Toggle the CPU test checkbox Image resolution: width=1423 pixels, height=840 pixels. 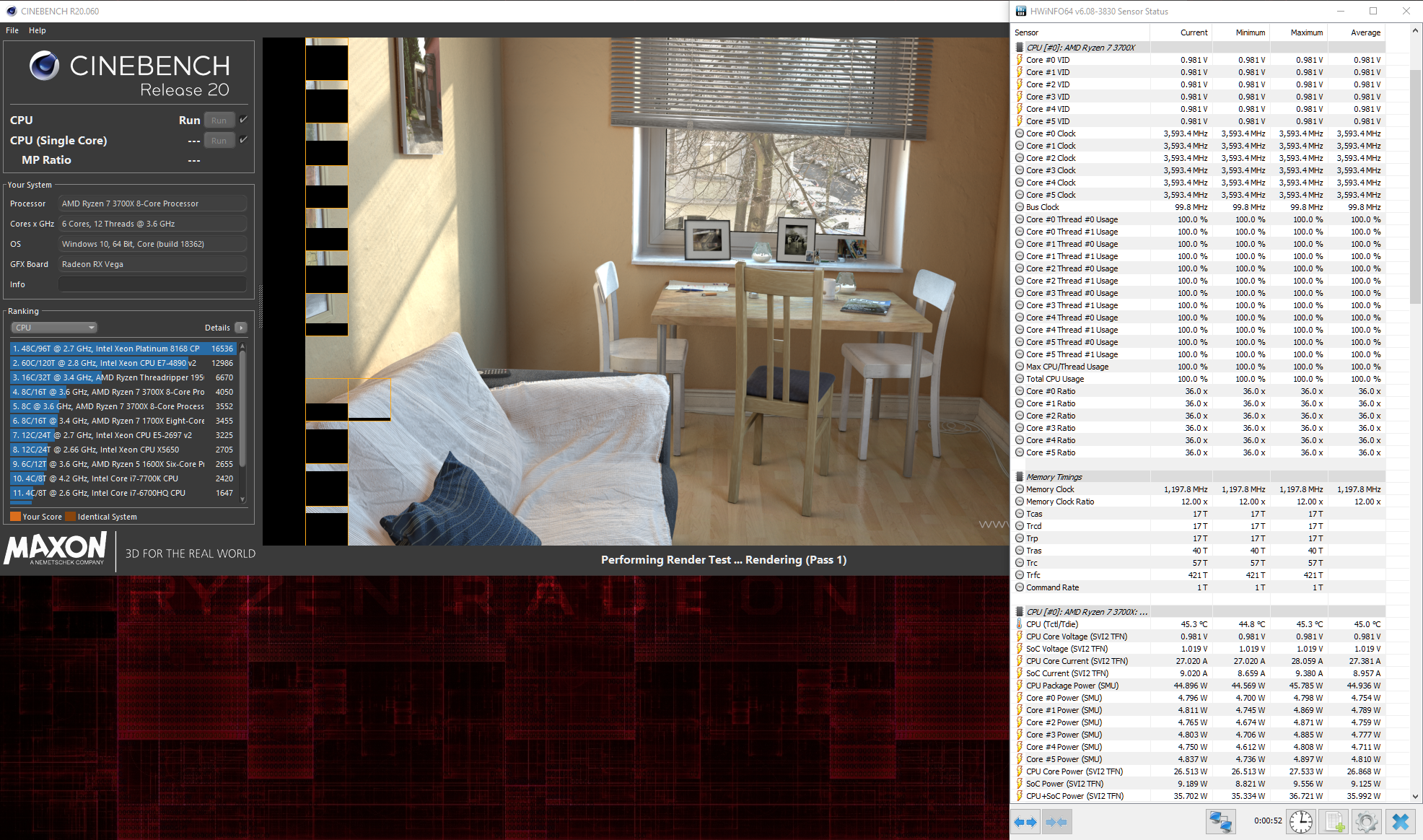[x=244, y=120]
